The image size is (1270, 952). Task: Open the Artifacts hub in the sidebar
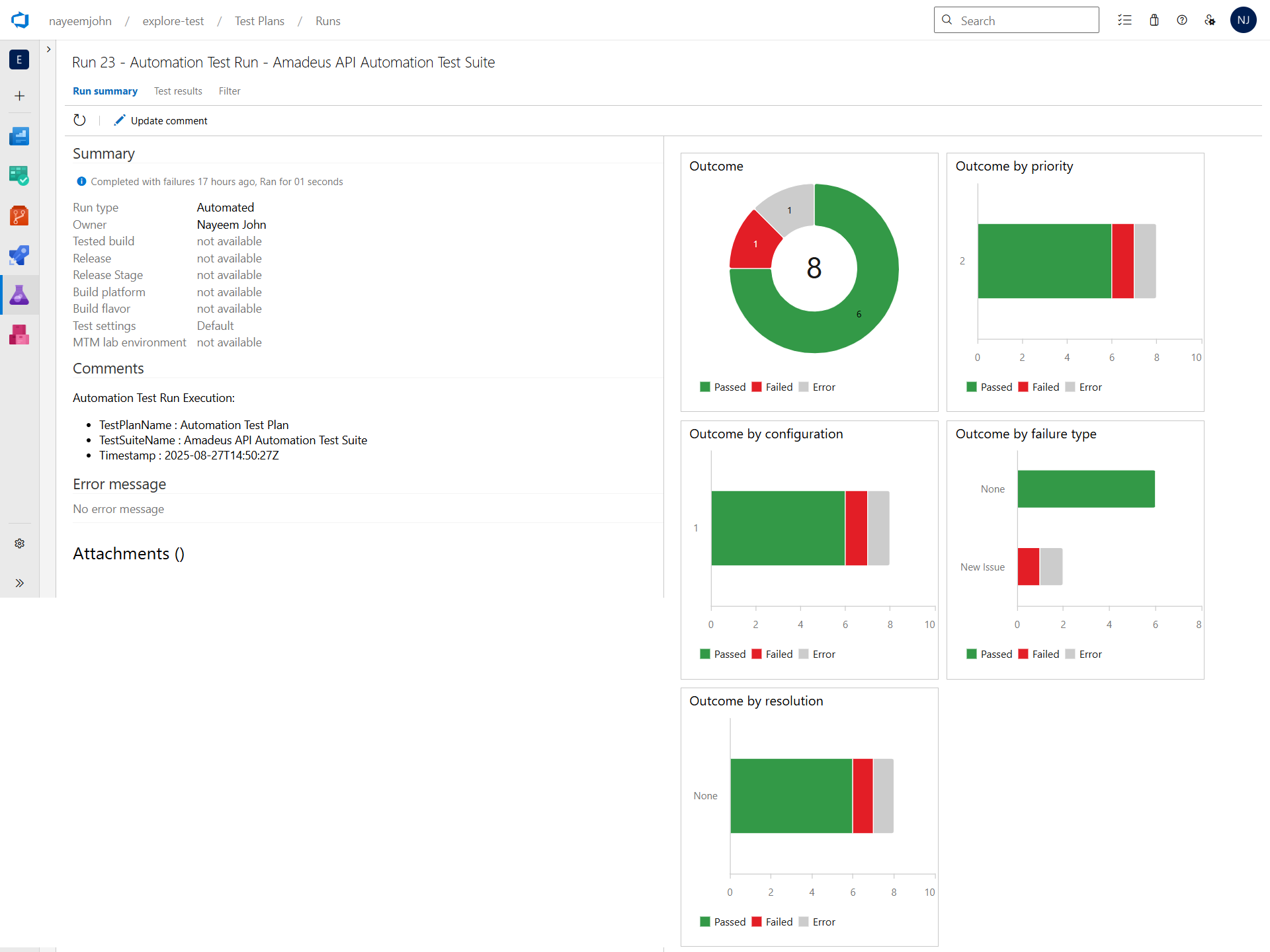[19, 335]
